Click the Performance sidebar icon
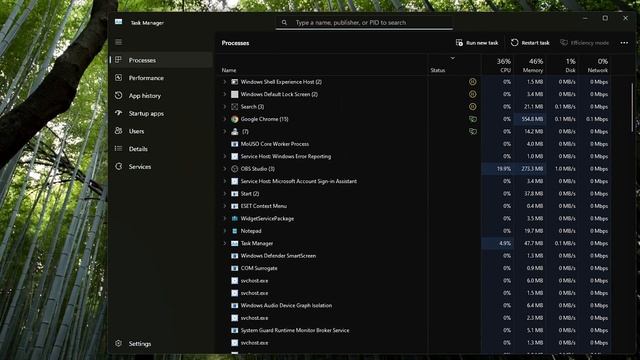 (x=118, y=78)
